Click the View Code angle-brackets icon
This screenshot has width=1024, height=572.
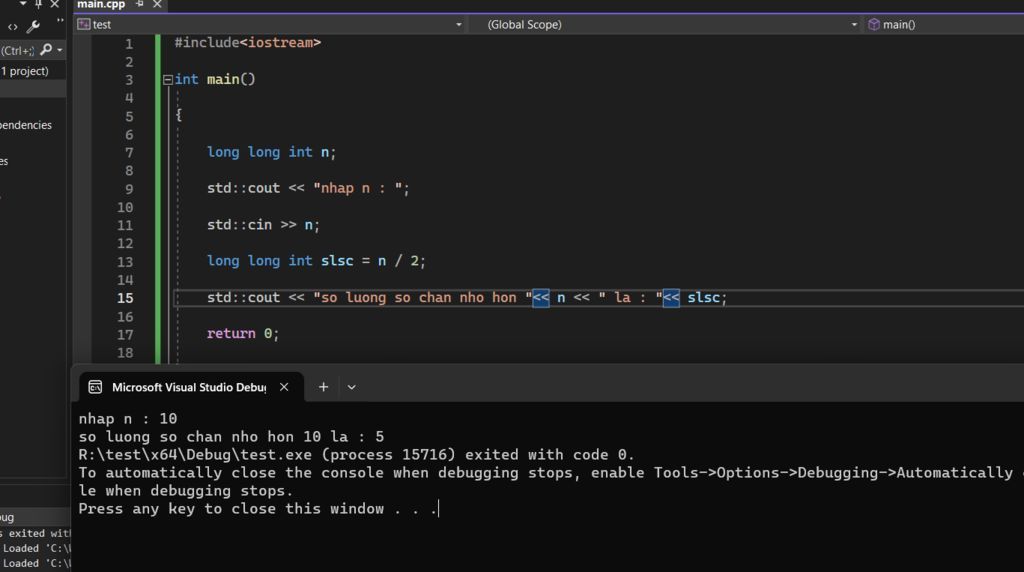[x=12, y=27]
